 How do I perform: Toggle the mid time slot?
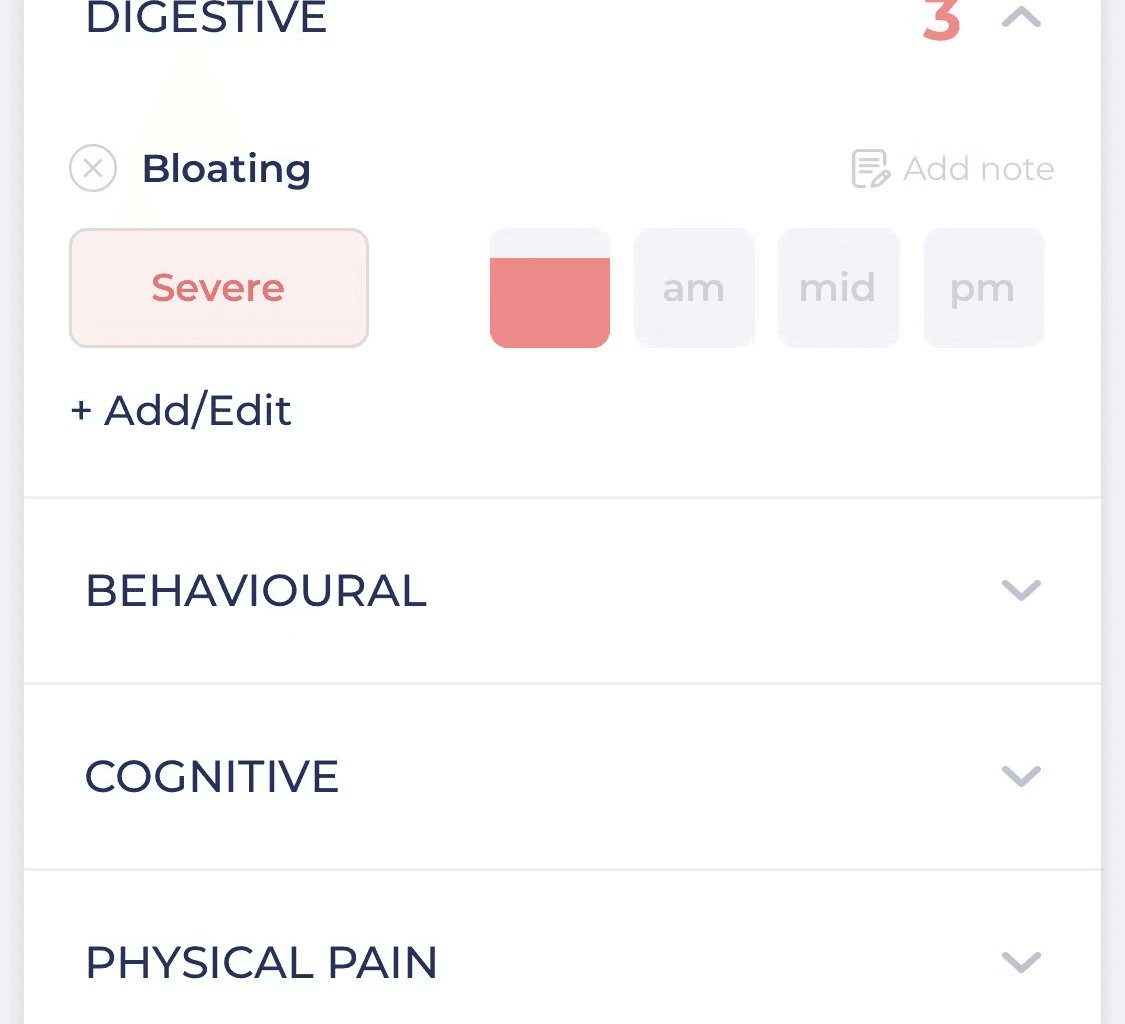click(838, 288)
